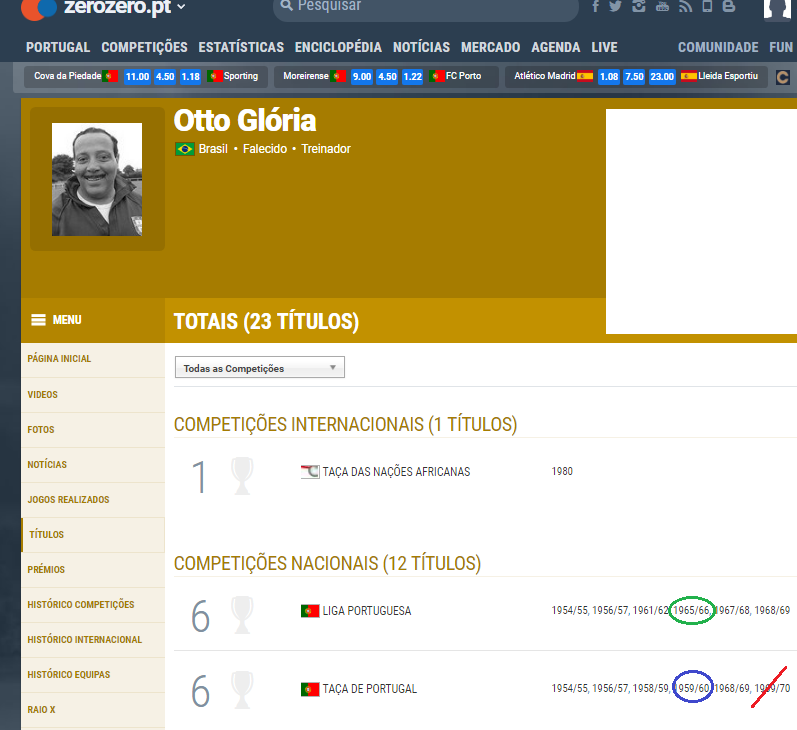Open HISTÓRICO EQUIPAS in sidebar

pyautogui.click(x=93, y=676)
